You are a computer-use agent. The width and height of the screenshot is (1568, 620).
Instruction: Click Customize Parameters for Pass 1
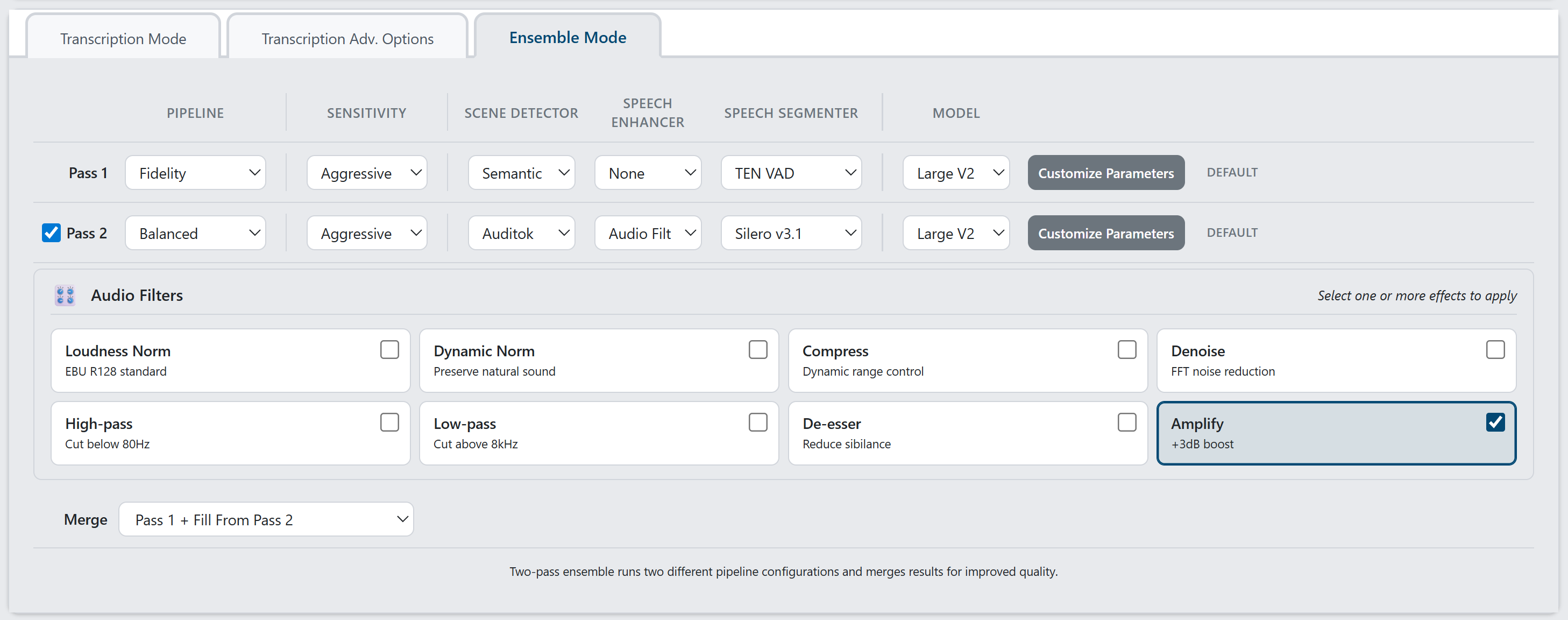coord(1105,173)
